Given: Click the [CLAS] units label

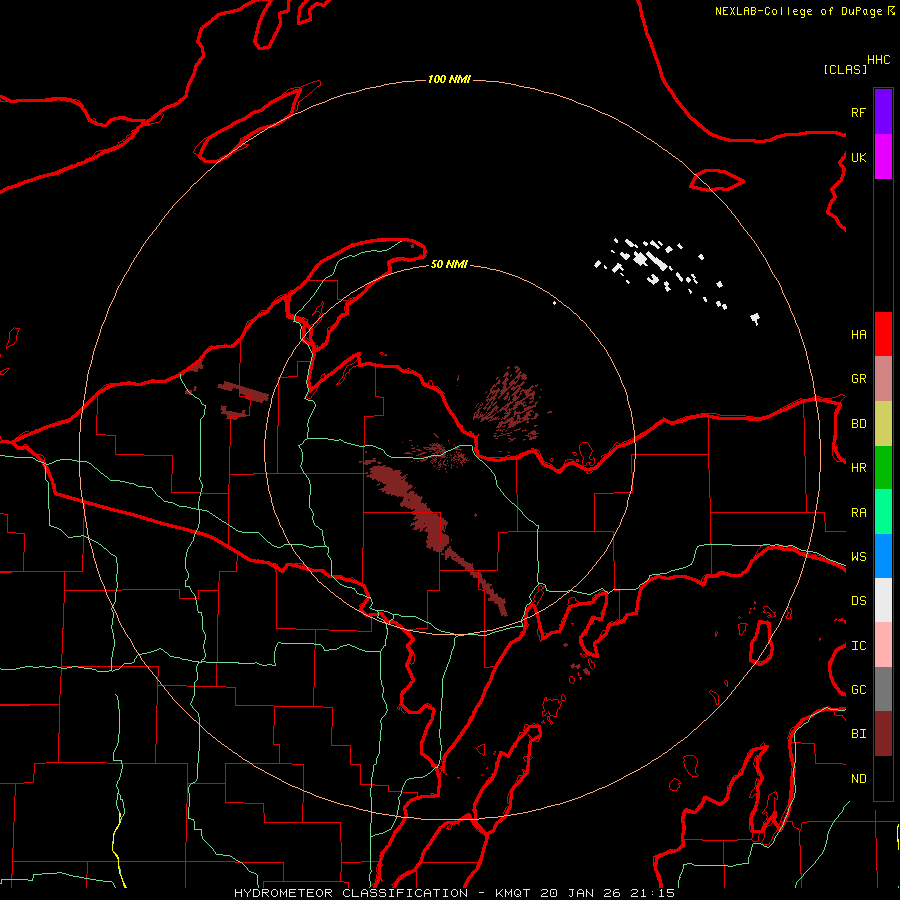Looking at the screenshot, I should (845, 69).
